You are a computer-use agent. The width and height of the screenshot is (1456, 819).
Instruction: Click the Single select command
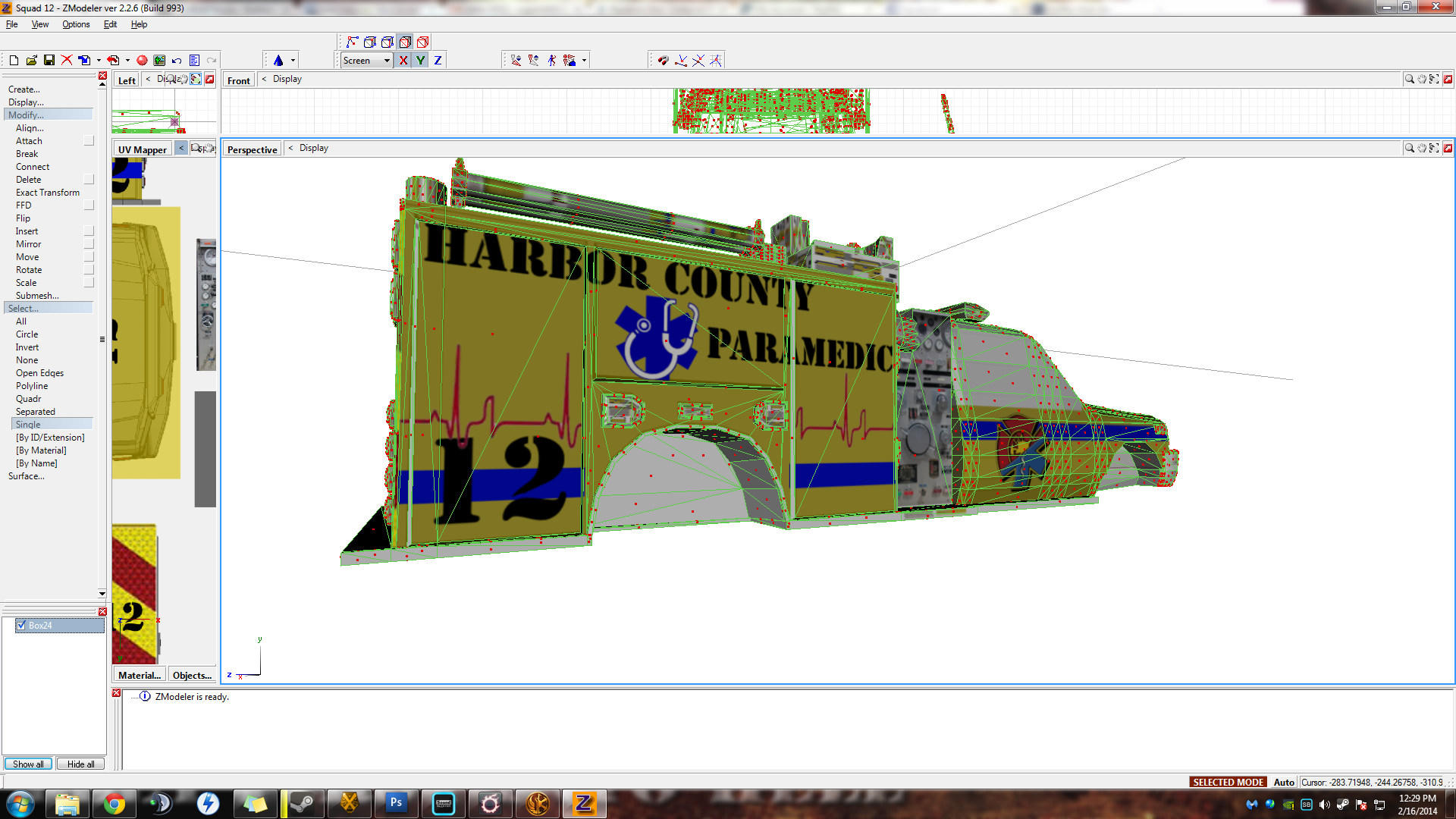[52, 425]
